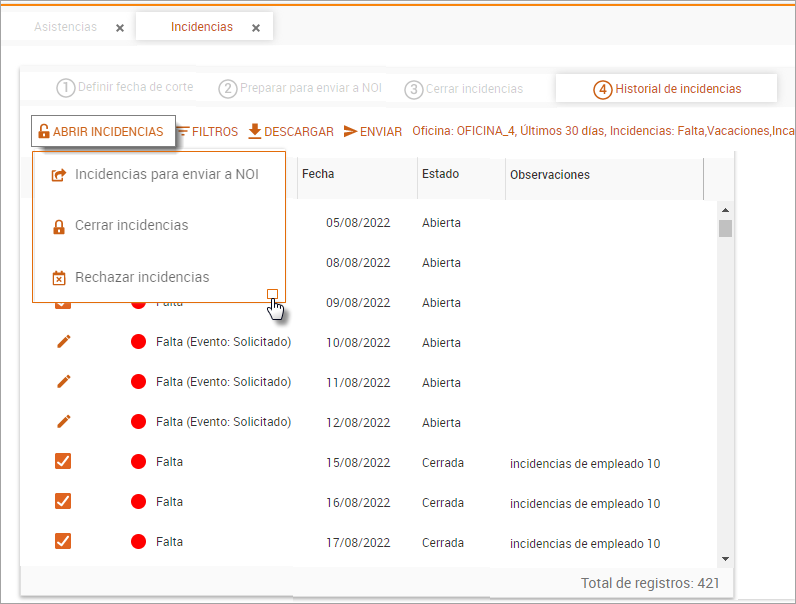Open step 2 Preparar para enviar a NOI
Image resolution: width=796 pixels, height=604 pixels.
(x=301, y=88)
